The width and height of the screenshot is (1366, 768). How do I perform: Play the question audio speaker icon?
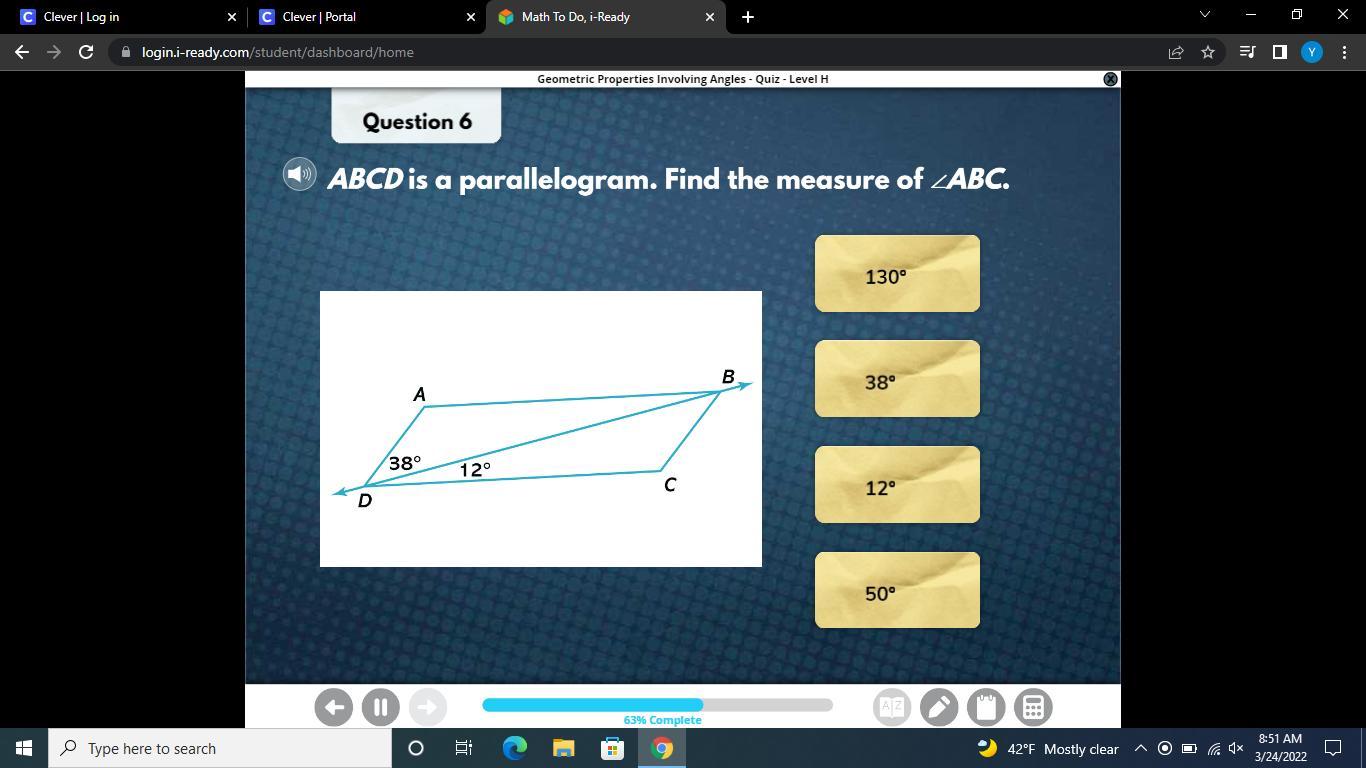300,174
